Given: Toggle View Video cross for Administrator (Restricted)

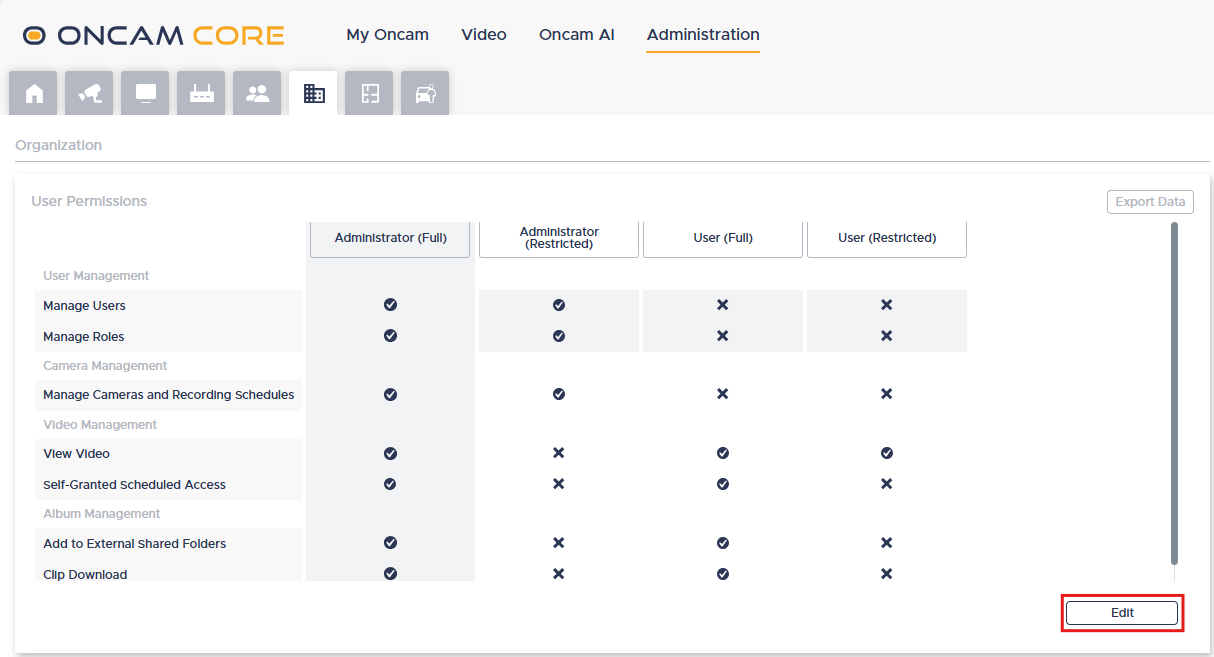Looking at the screenshot, I should click(559, 453).
